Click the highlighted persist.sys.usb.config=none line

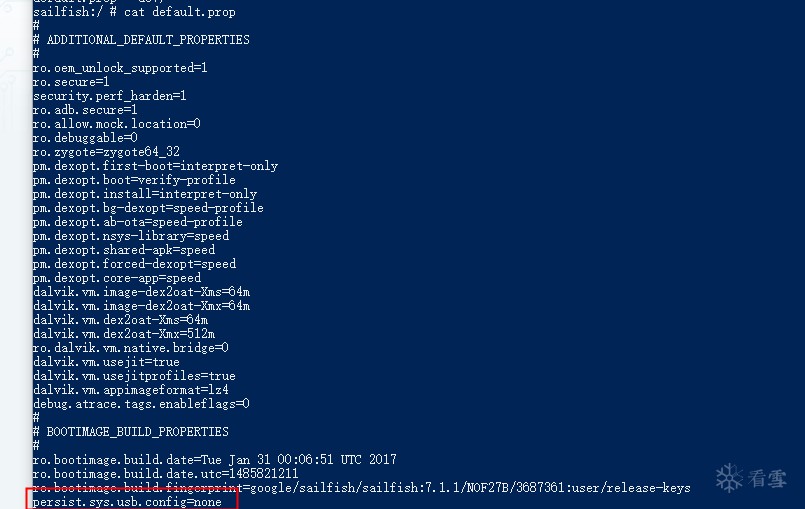pos(127,502)
